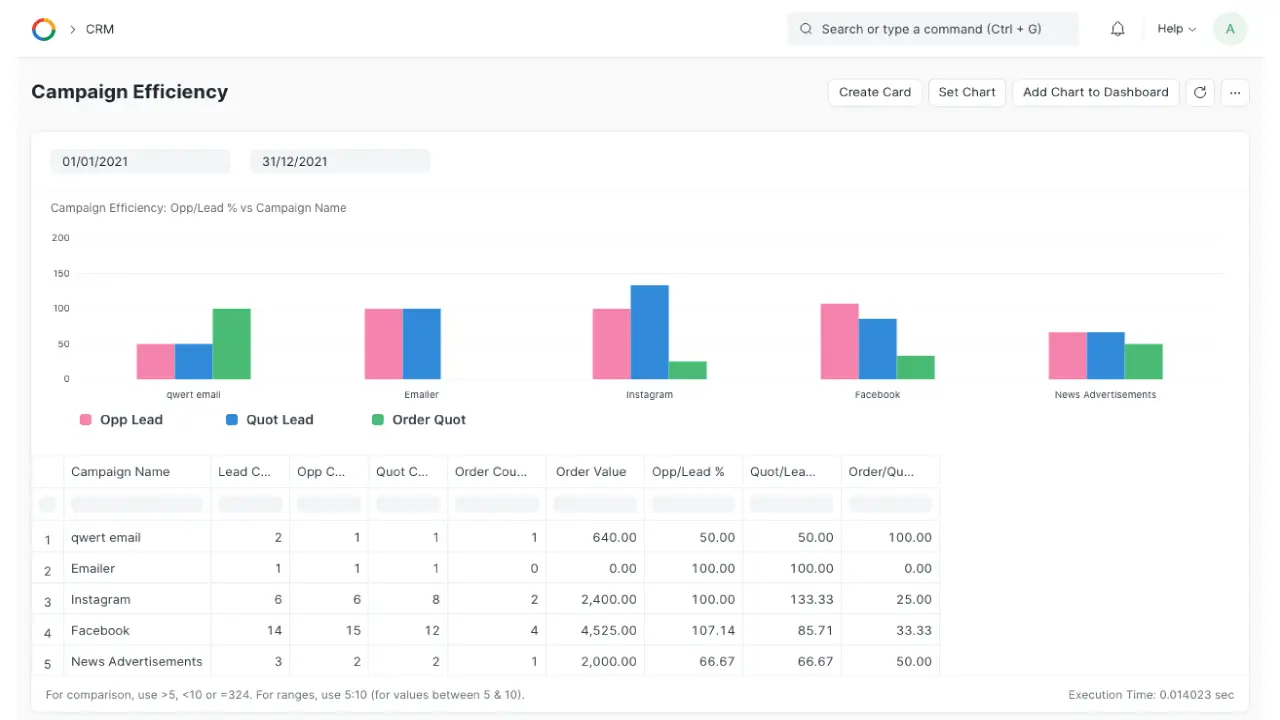Image resolution: width=1280 pixels, height=720 pixels.
Task: Toggle visibility of the Order Quot series
Action: point(418,419)
